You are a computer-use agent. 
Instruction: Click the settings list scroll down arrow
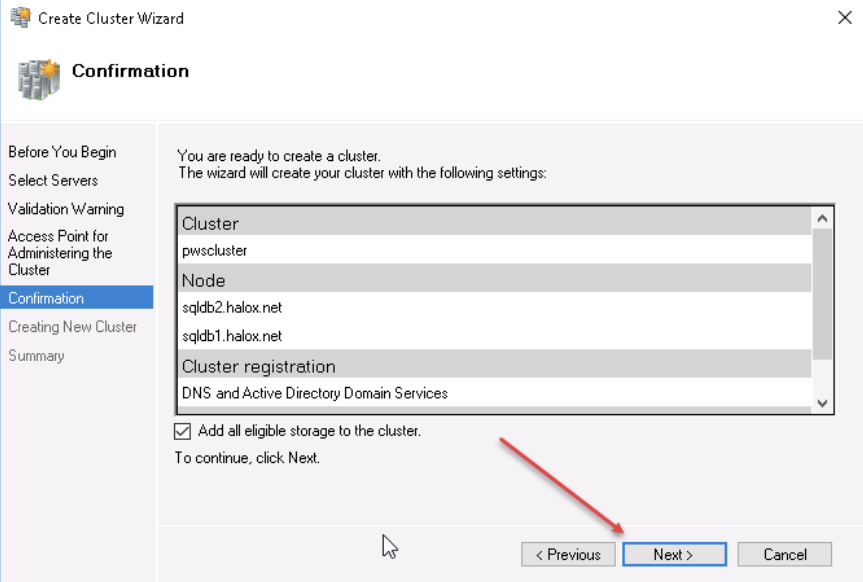pyautogui.click(x=822, y=403)
